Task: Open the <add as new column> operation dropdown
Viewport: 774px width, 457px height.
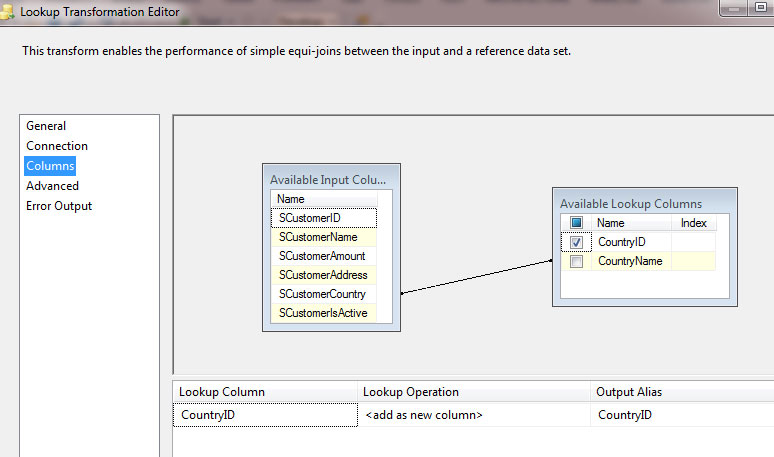Action: tap(474, 415)
